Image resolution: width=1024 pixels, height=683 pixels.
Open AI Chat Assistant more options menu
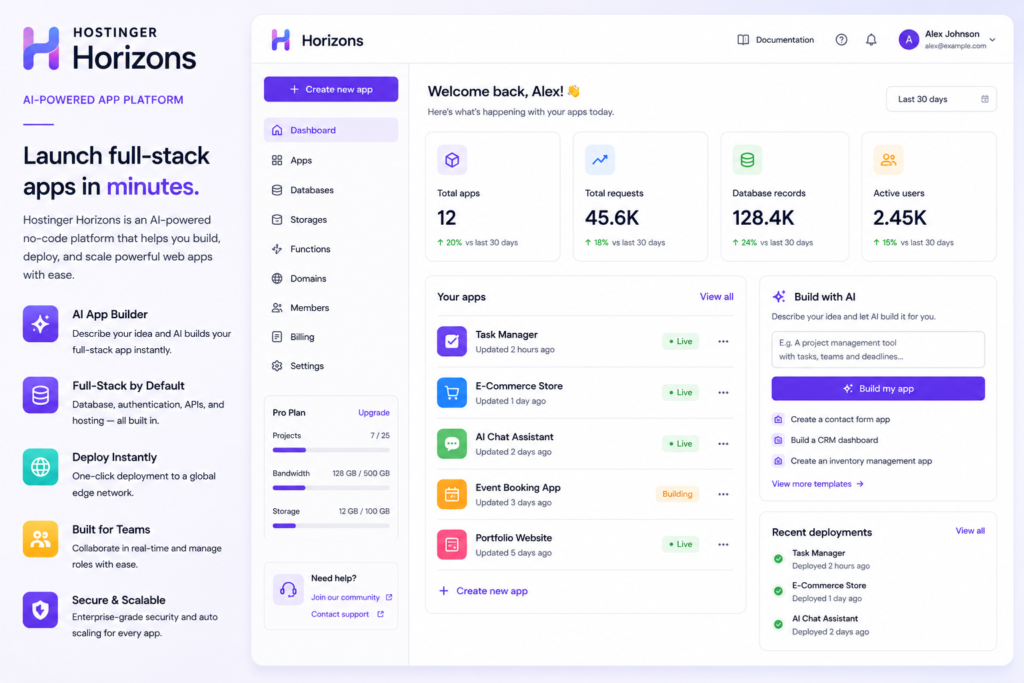tap(723, 443)
